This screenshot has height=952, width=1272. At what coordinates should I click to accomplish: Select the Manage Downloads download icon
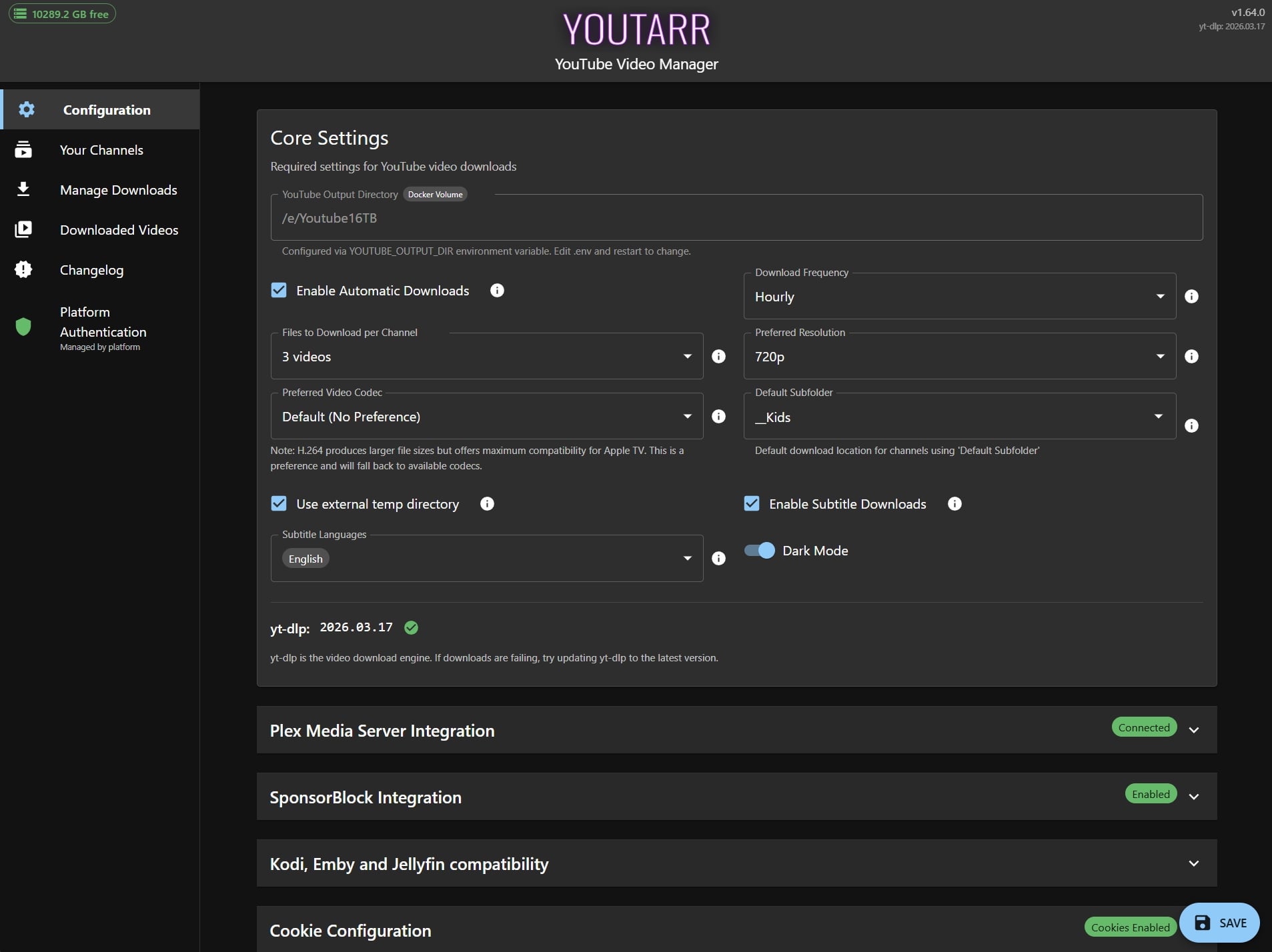click(23, 189)
